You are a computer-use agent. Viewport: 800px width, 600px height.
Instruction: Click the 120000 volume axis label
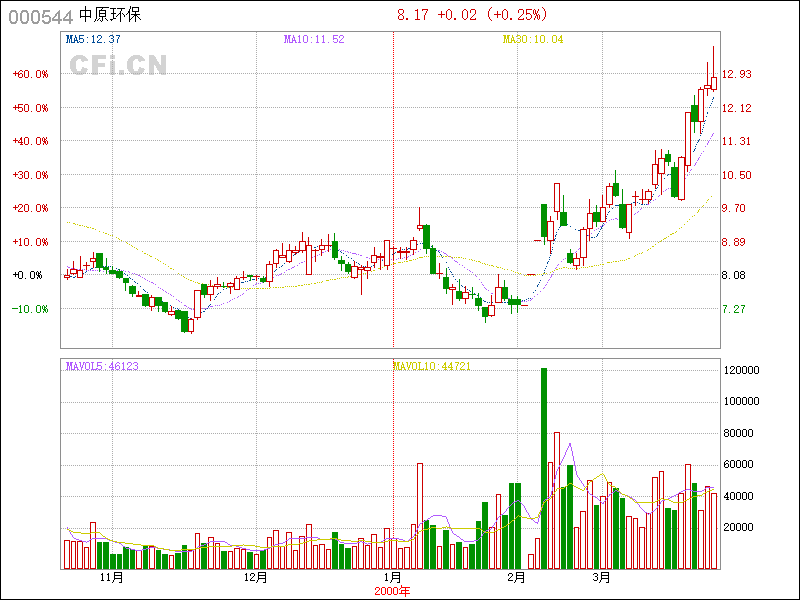743,370
